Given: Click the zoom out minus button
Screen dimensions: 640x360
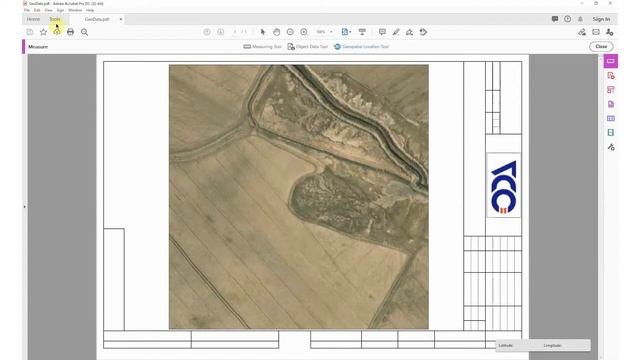Looking at the screenshot, I should 290,32.
